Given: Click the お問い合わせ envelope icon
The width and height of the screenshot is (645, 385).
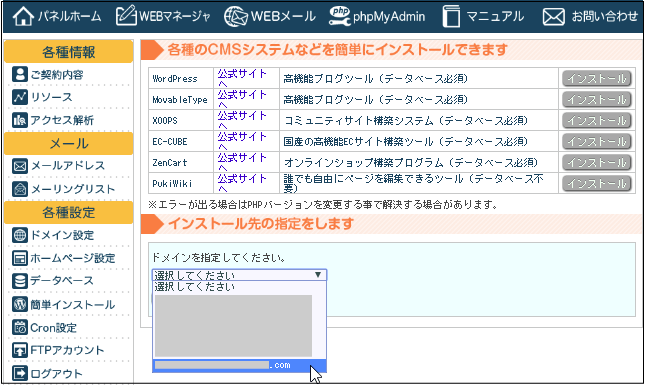Looking at the screenshot, I should pos(553,17).
